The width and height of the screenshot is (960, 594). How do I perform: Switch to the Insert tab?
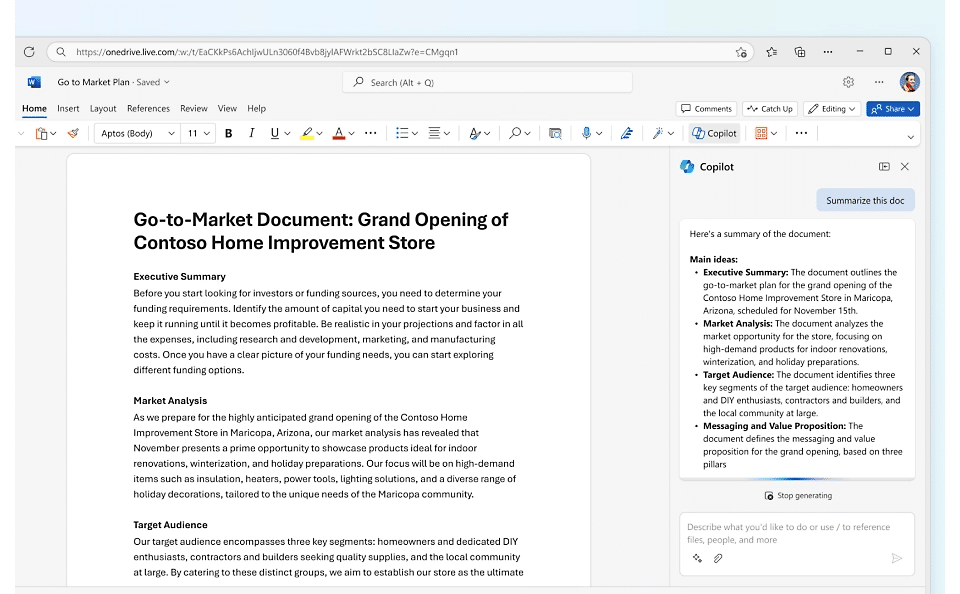click(68, 108)
